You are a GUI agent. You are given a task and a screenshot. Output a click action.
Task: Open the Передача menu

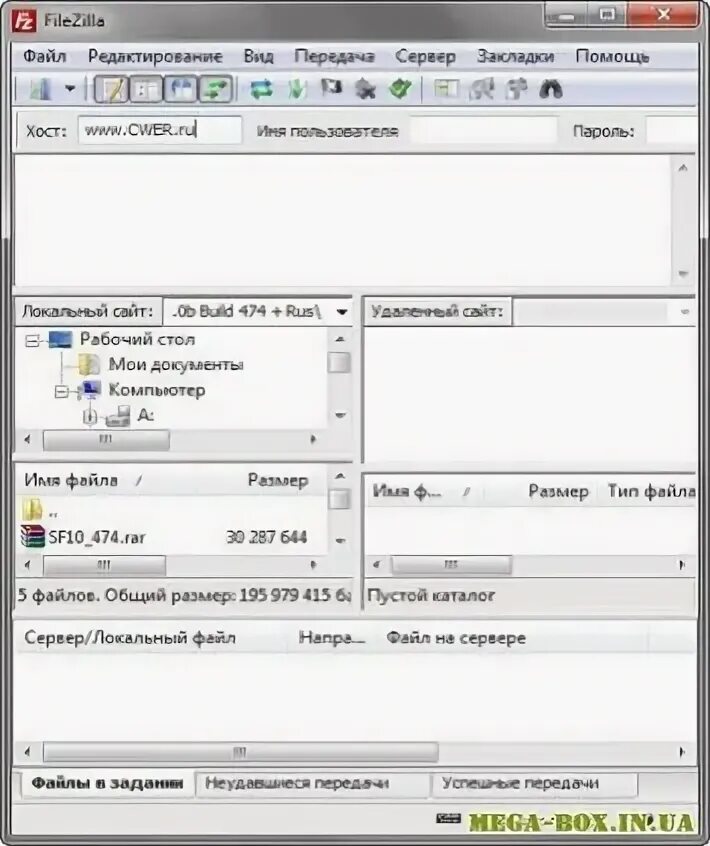tap(334, 57)
